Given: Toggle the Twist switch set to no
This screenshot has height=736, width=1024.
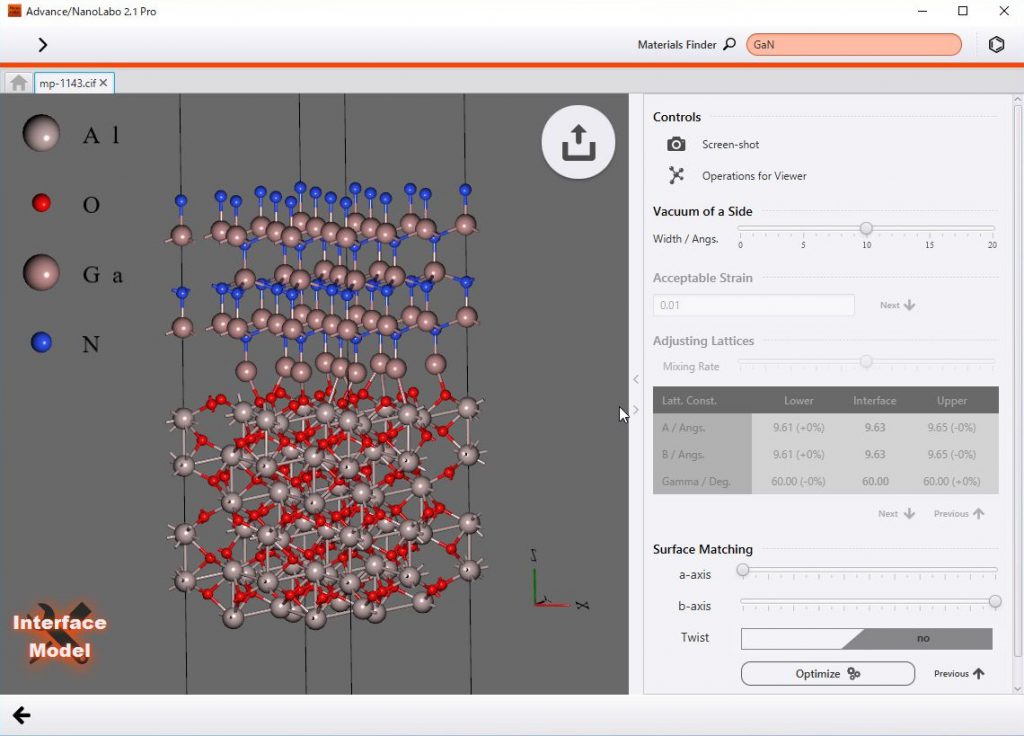Looking at the screenshot, I should [x=866, y=638].
